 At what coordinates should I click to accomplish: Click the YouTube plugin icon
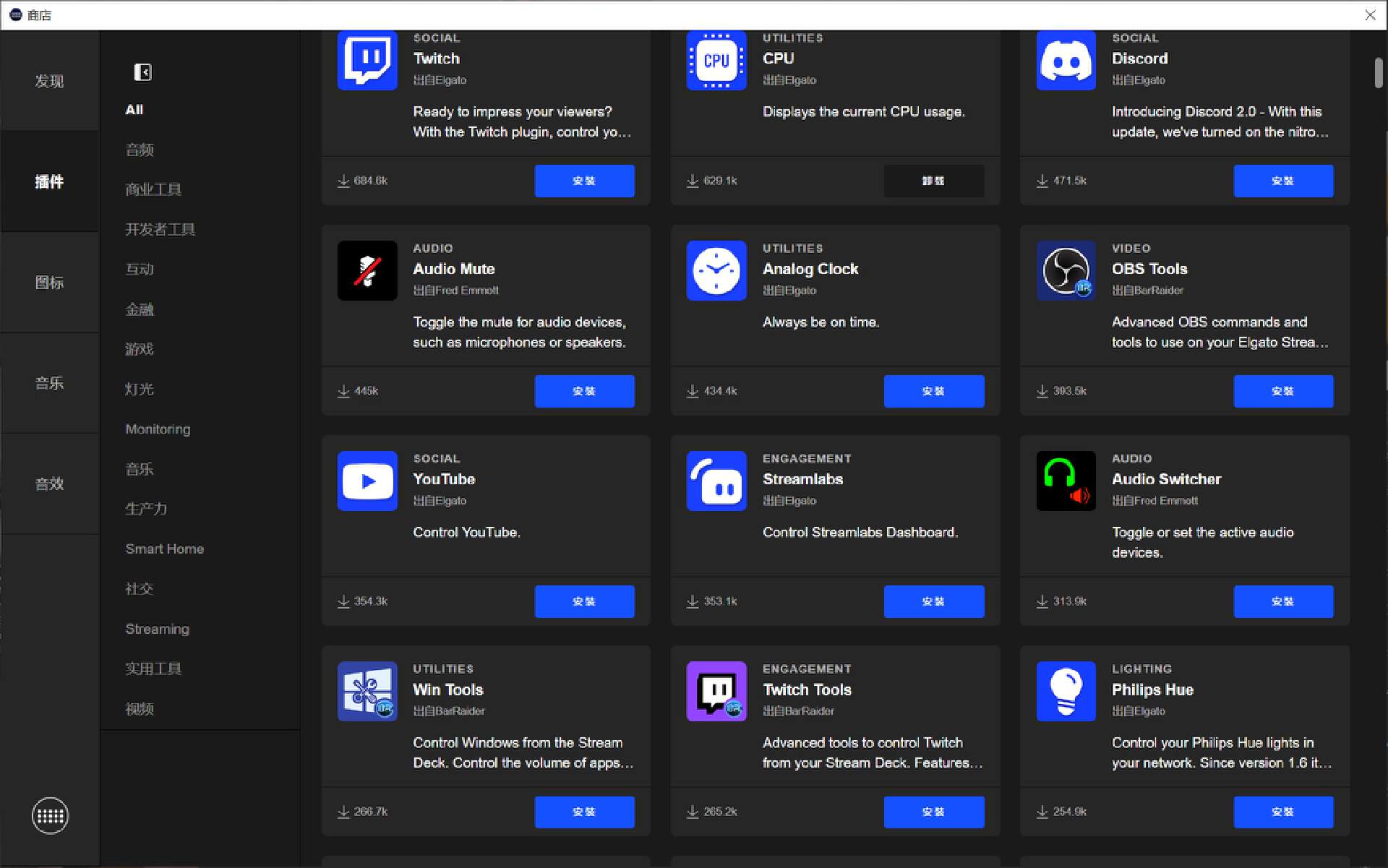pyautogui.click(x=367, y=481)
